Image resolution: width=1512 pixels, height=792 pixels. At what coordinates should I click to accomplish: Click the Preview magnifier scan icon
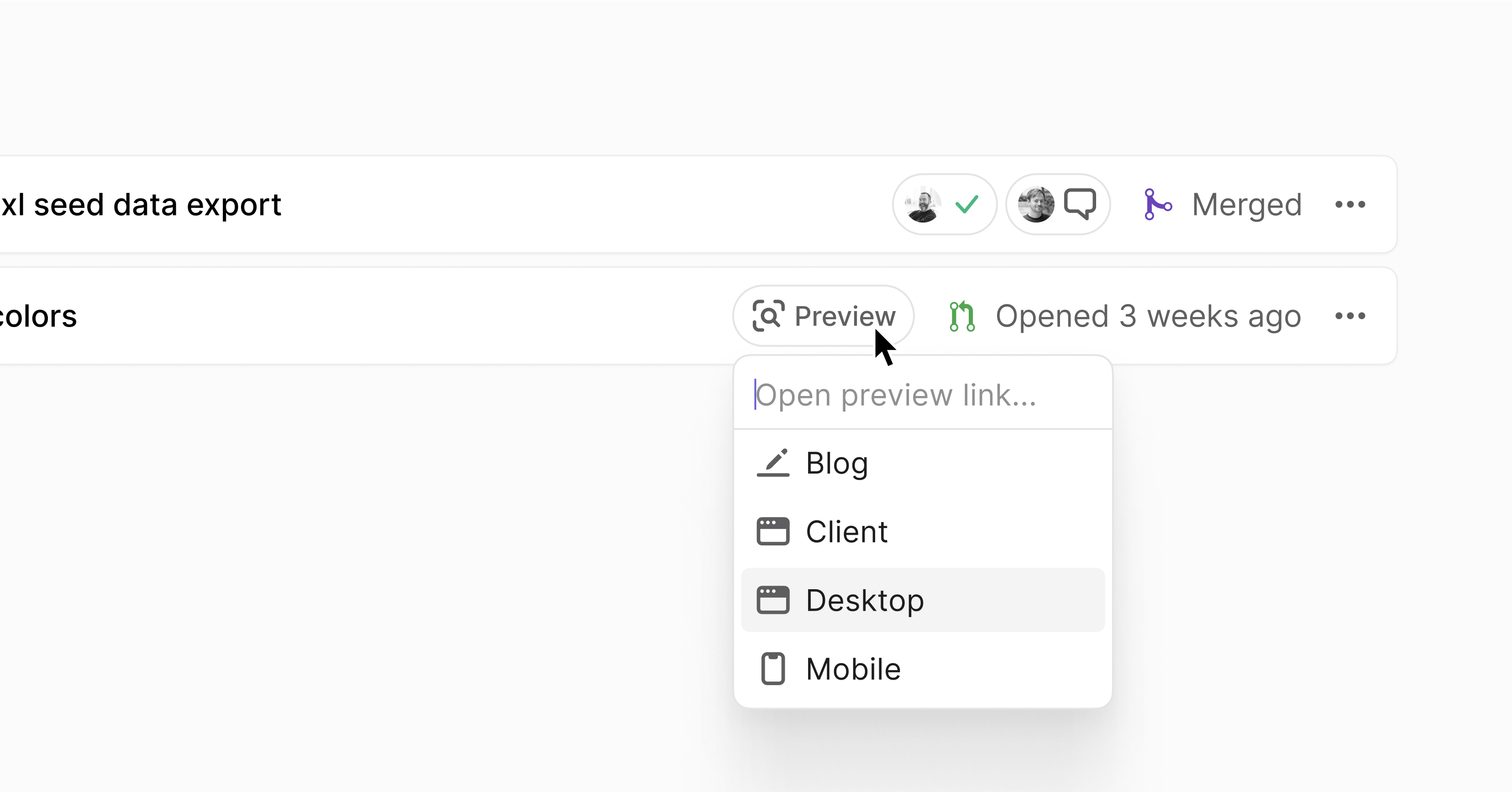click(768, 316)
